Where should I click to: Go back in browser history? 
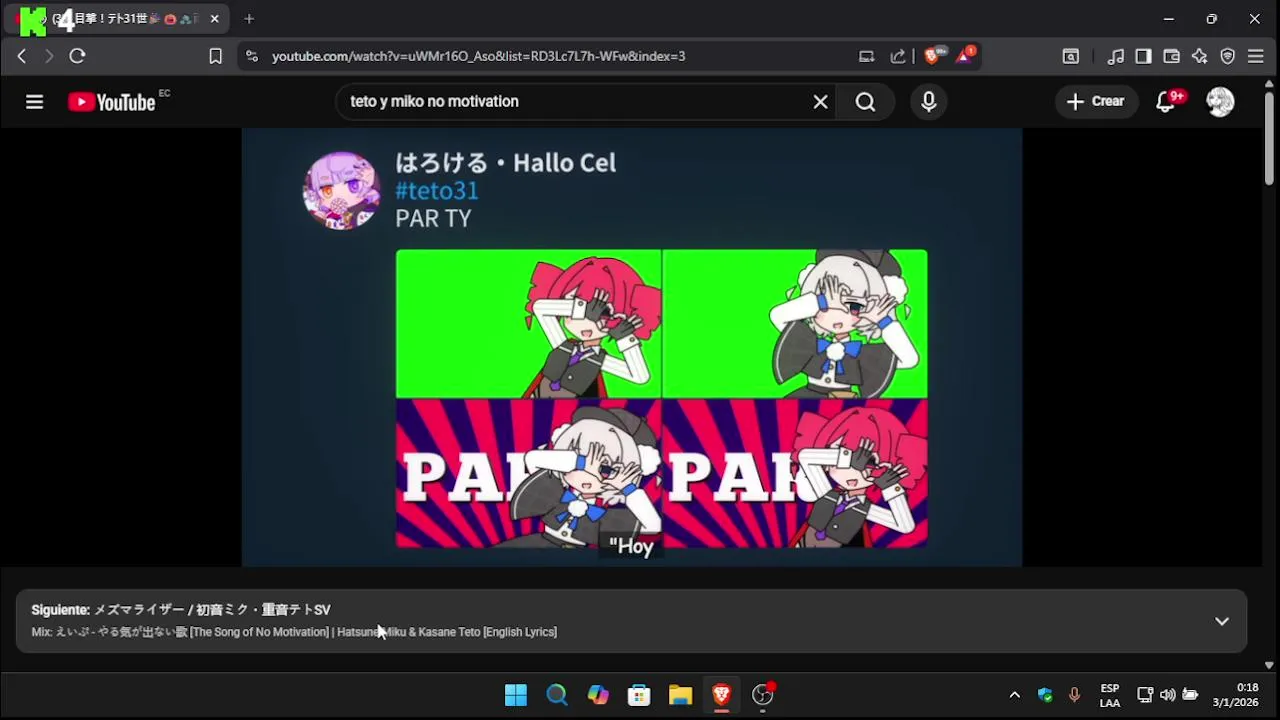[x=22, y=56]
